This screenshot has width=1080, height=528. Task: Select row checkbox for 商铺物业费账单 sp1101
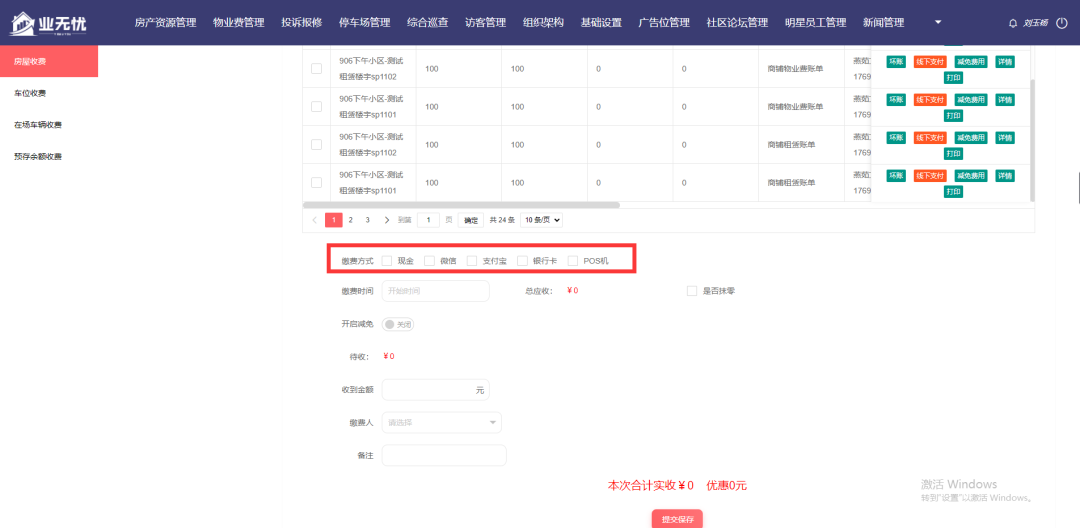tap(316, 107)
